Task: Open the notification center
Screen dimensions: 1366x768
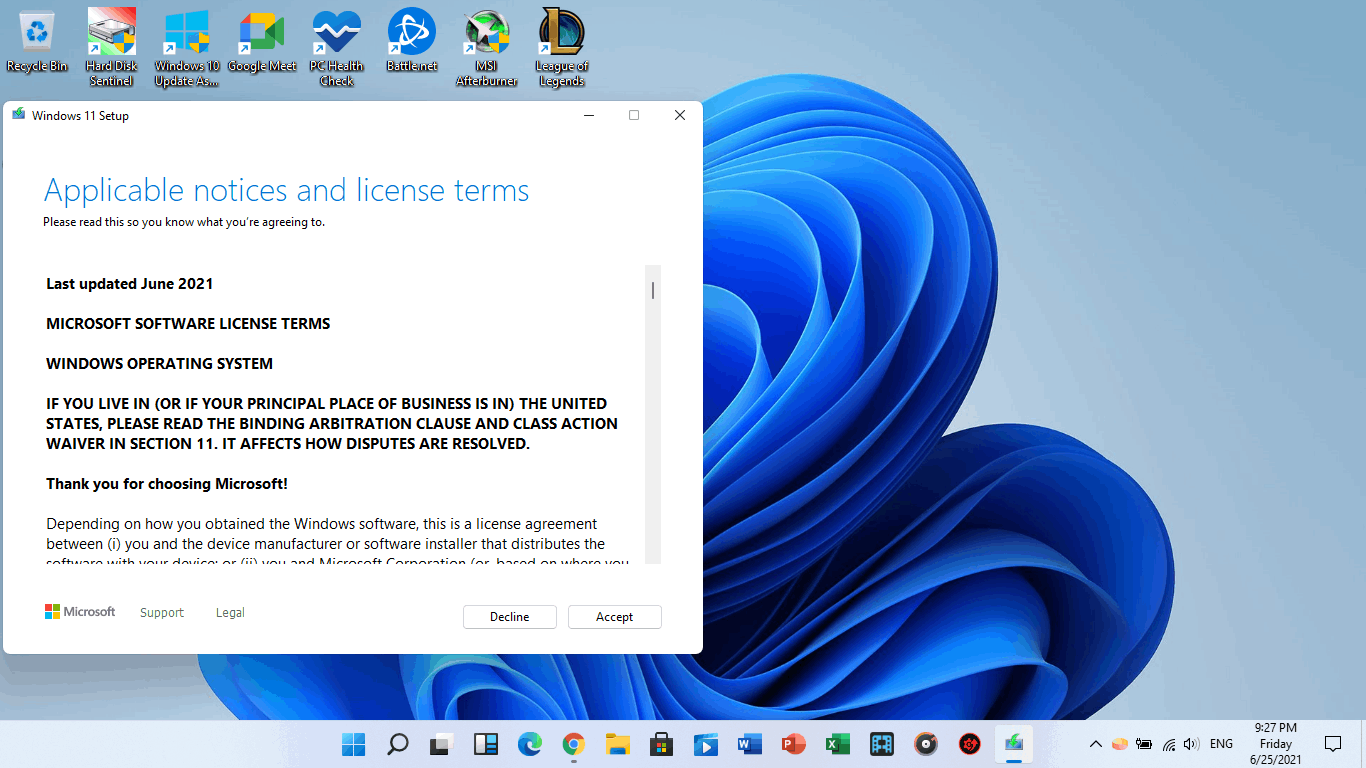Action: [x=1333, y=744]
